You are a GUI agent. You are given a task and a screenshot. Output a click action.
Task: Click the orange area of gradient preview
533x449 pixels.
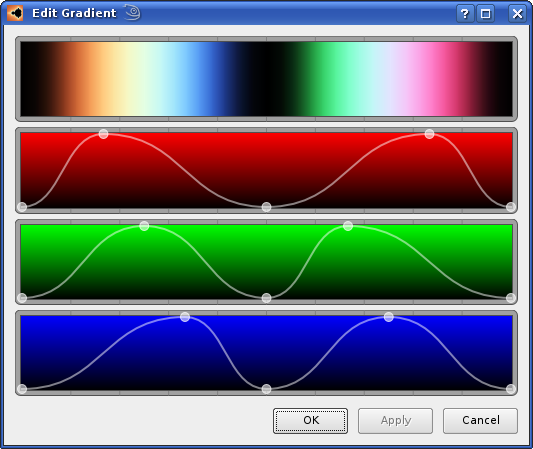[80, 79]
